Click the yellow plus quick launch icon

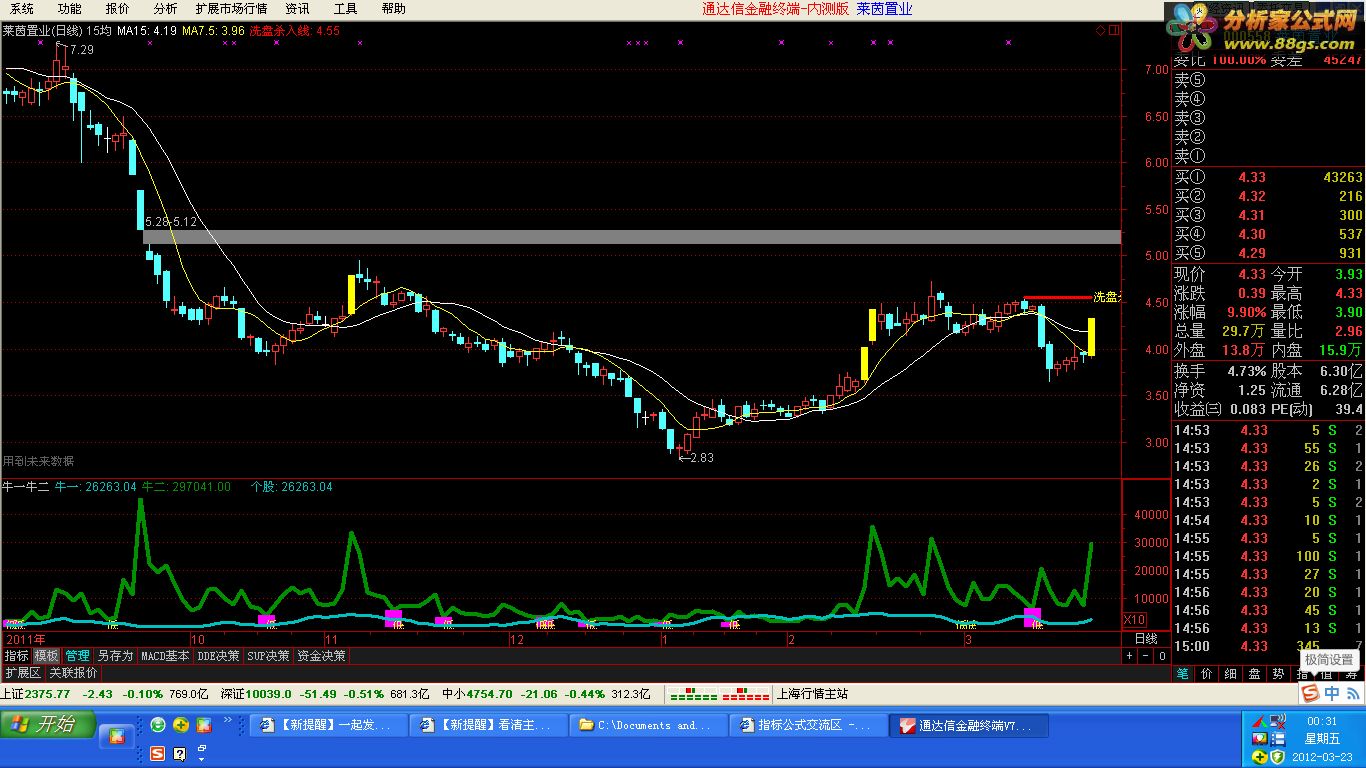pos(181,725)
